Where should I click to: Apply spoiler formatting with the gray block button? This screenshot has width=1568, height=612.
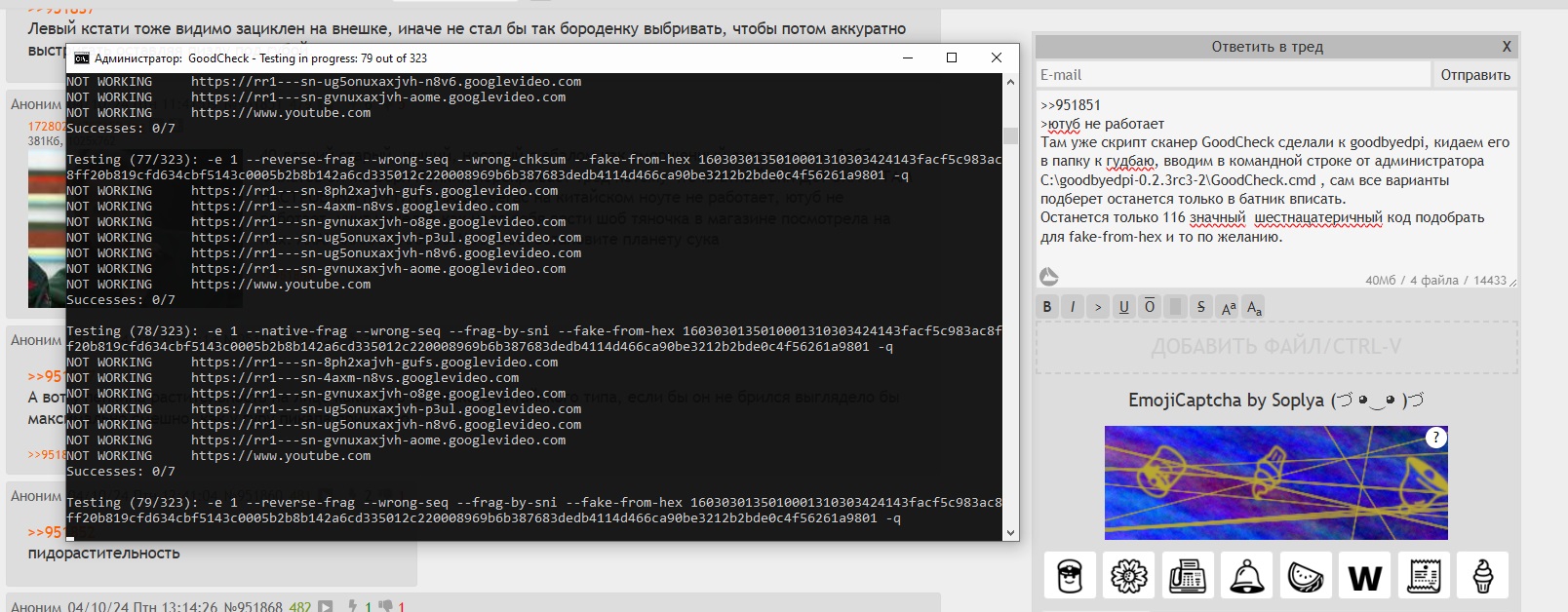pos(1175,307)
